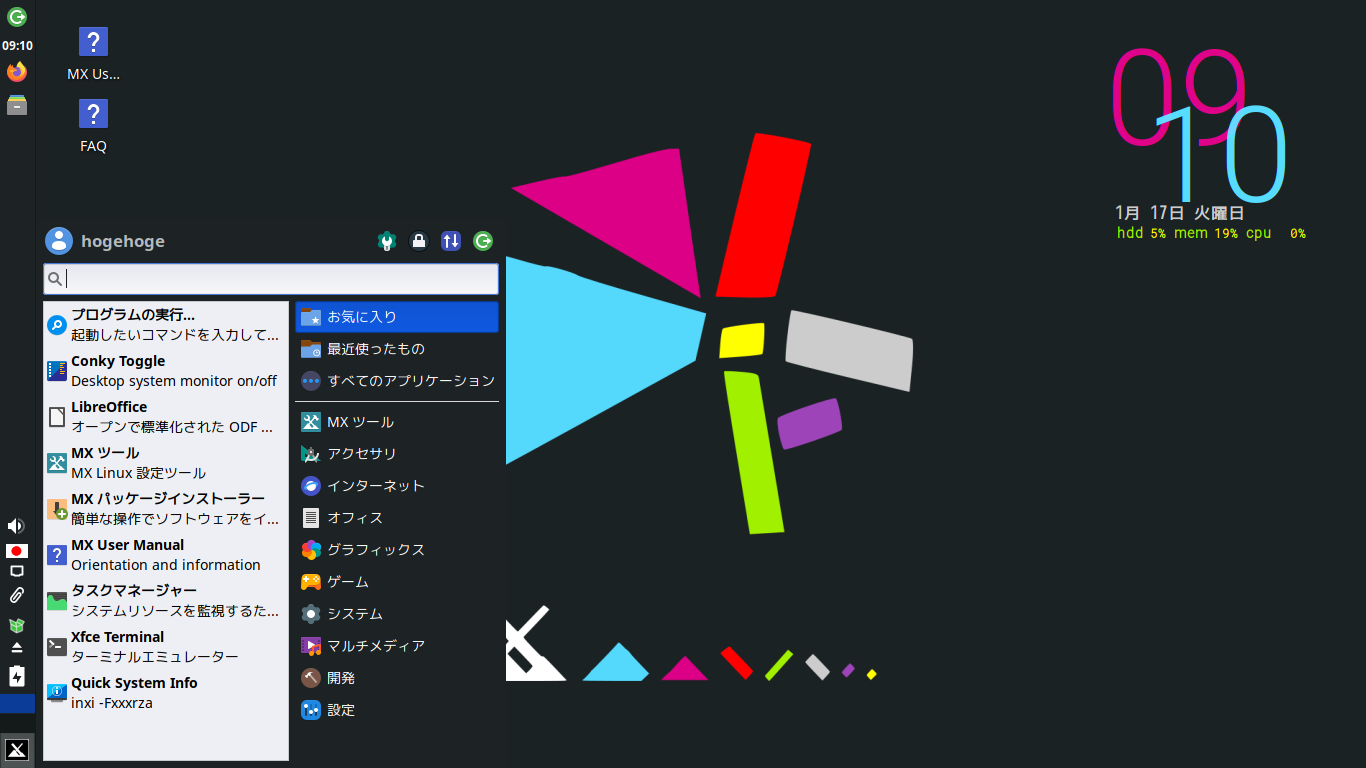Screen dimensions: 1366x768
Task: Open the clipboard manager paperclip icon
Action: click(x=17, y=596)
